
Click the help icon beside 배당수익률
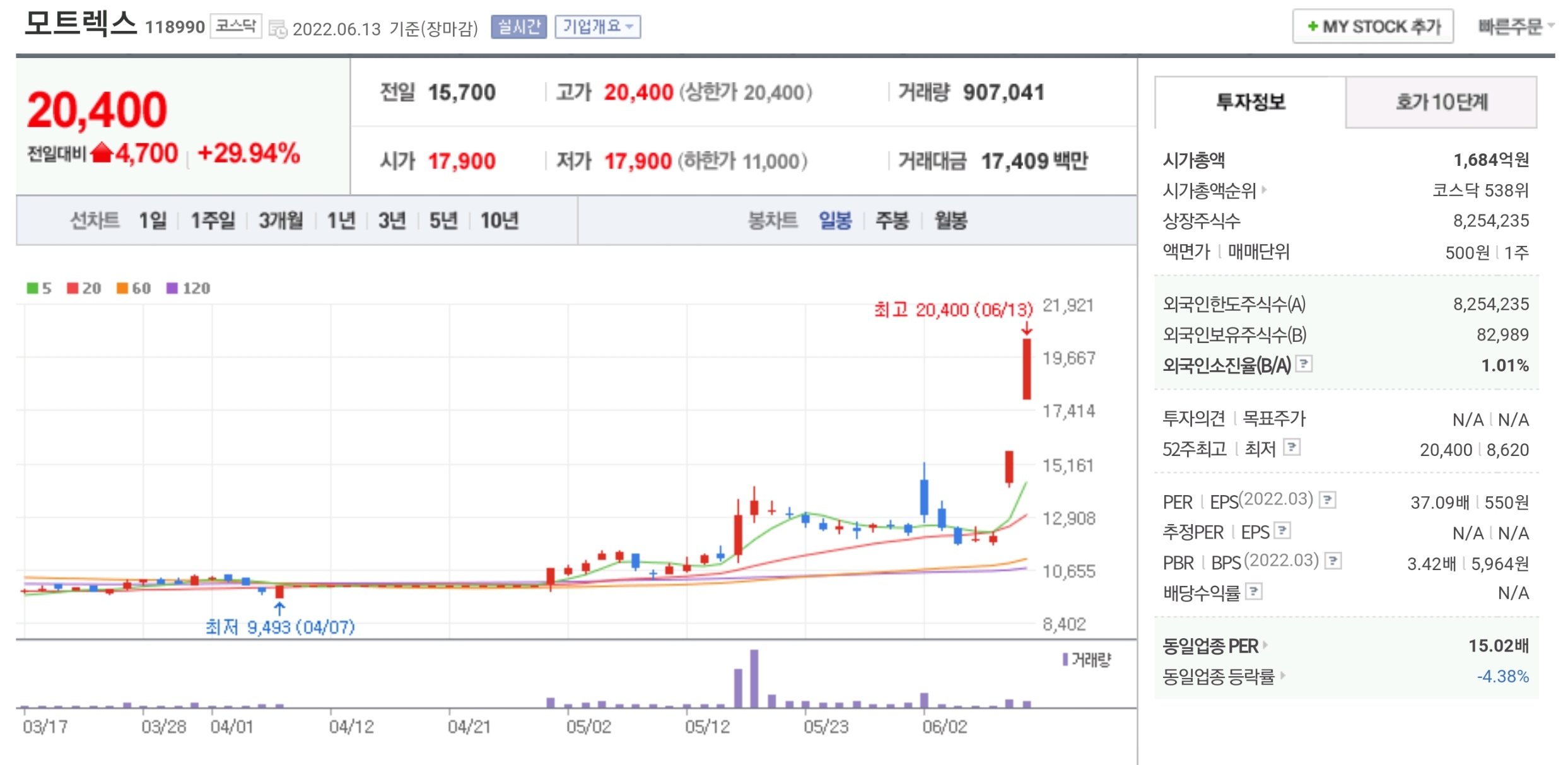tap(1254, 592)
